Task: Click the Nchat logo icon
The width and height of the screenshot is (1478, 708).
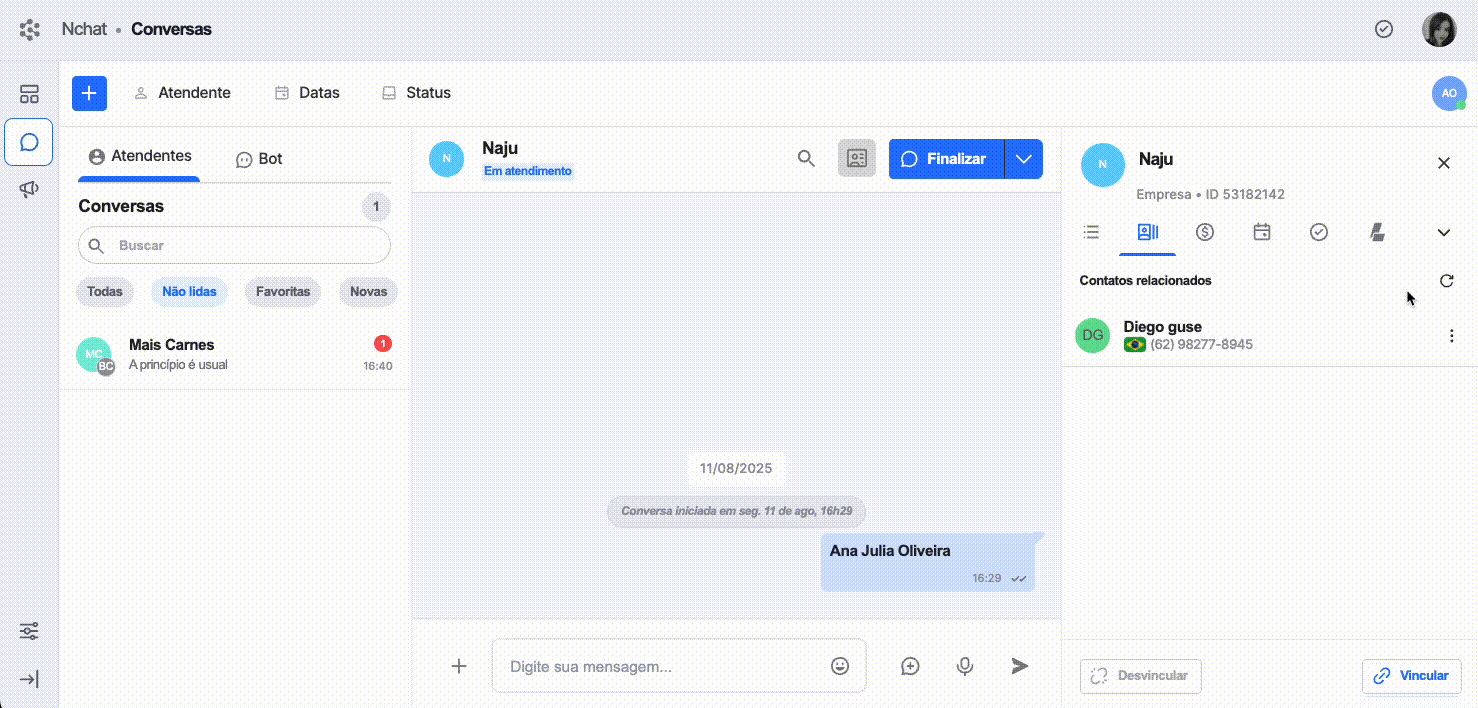Action: pyautogui.click(x=30, y=29)
